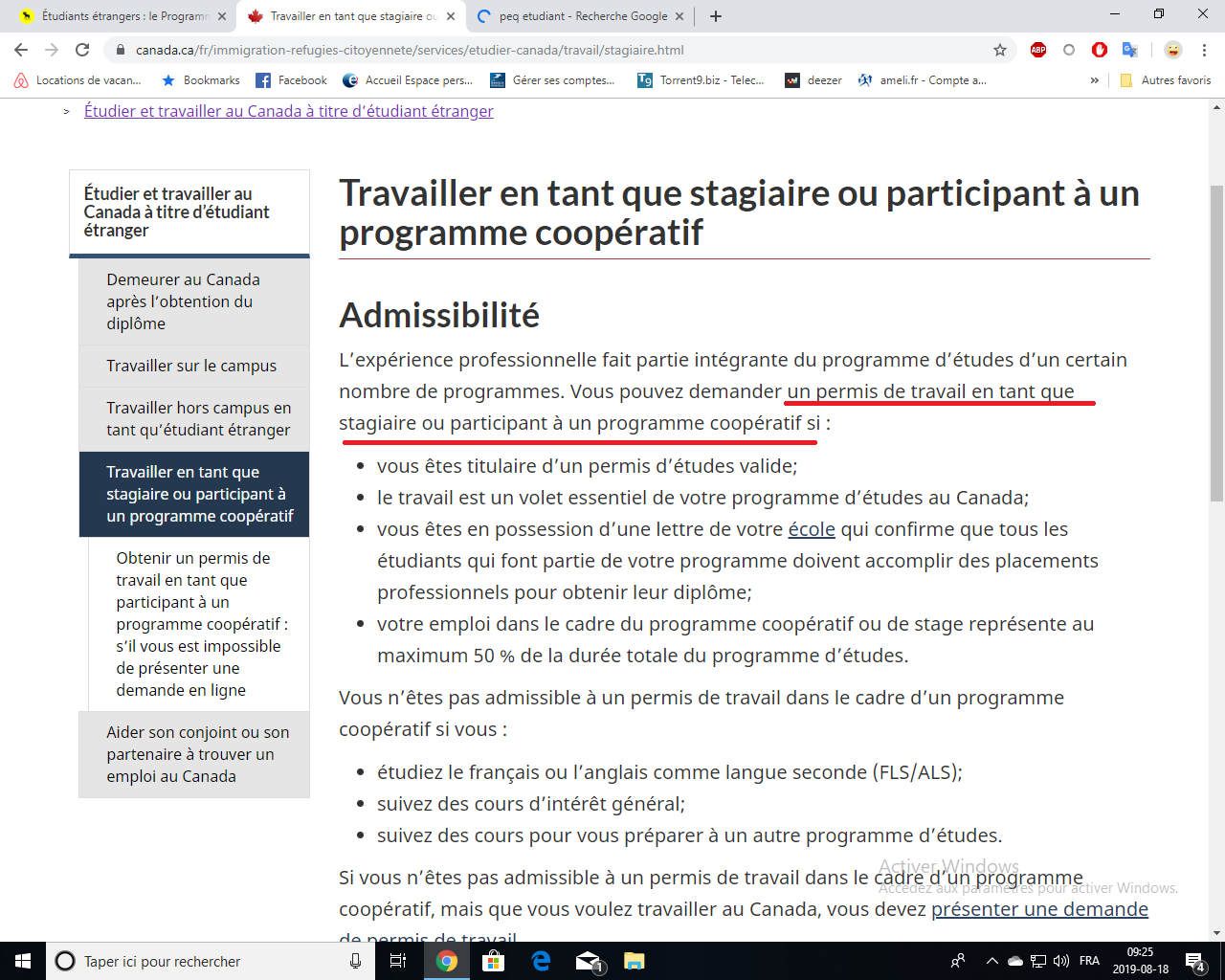Open 'Travailler sur le campus' in the sidebar
Screen dimensions: 1225x980
pyautogui.click(x=194, y=366)
